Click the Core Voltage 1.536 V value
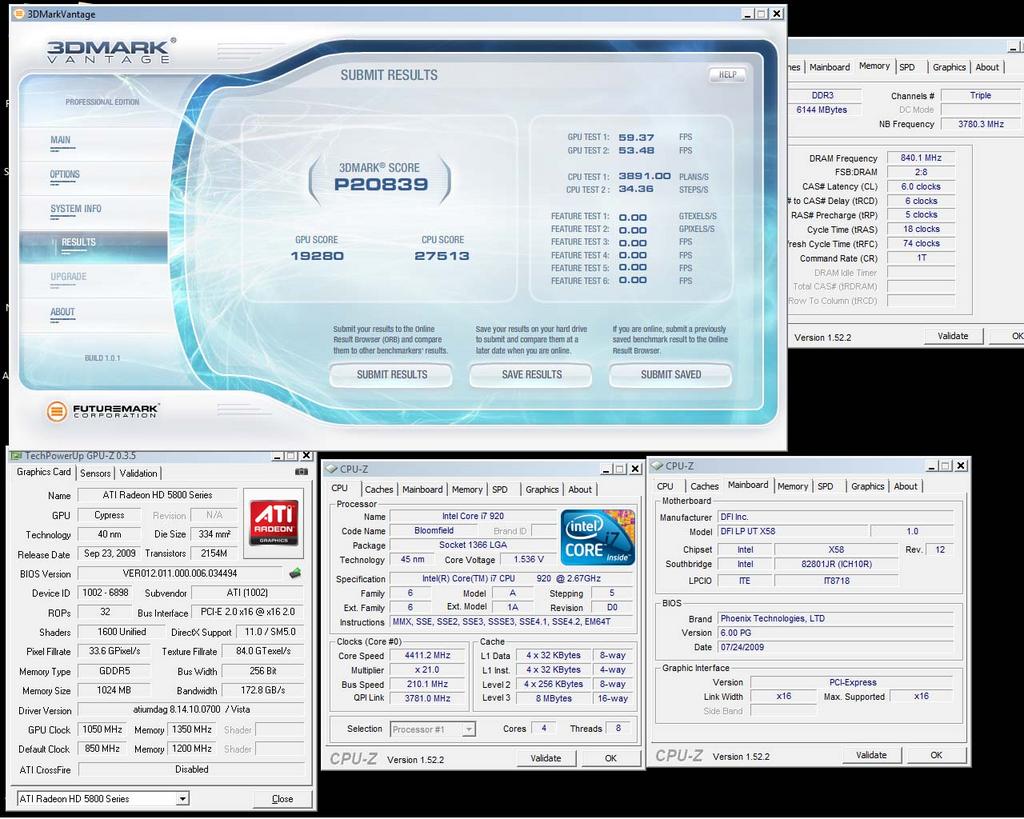The image size is (1024, 819). tap(529, 559)
